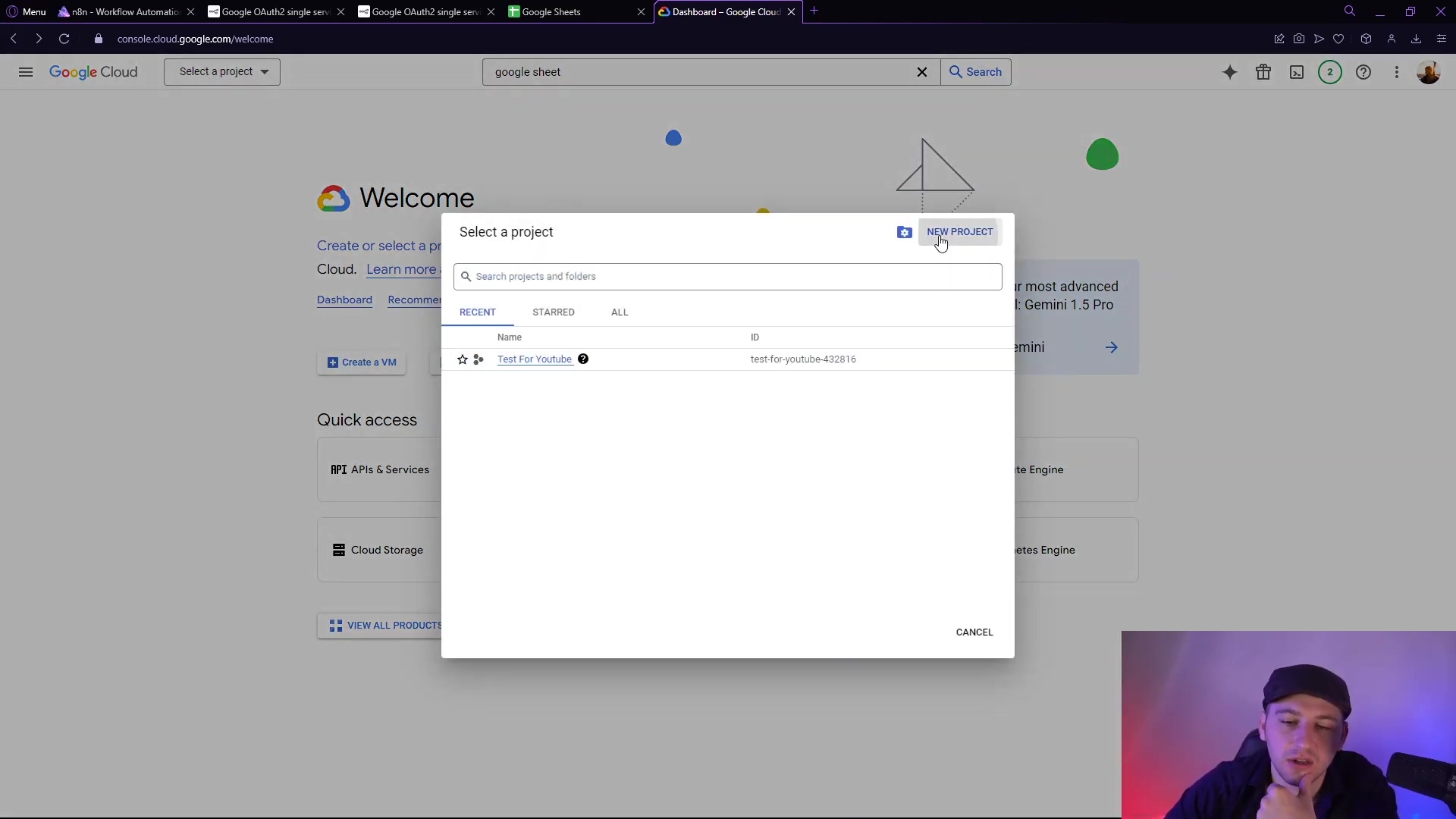Image resolution: width=1456 pixels, height=819 pixels.
Task: Open Gemini AI assistant sparkle icon
Action: pos(1230,72)
